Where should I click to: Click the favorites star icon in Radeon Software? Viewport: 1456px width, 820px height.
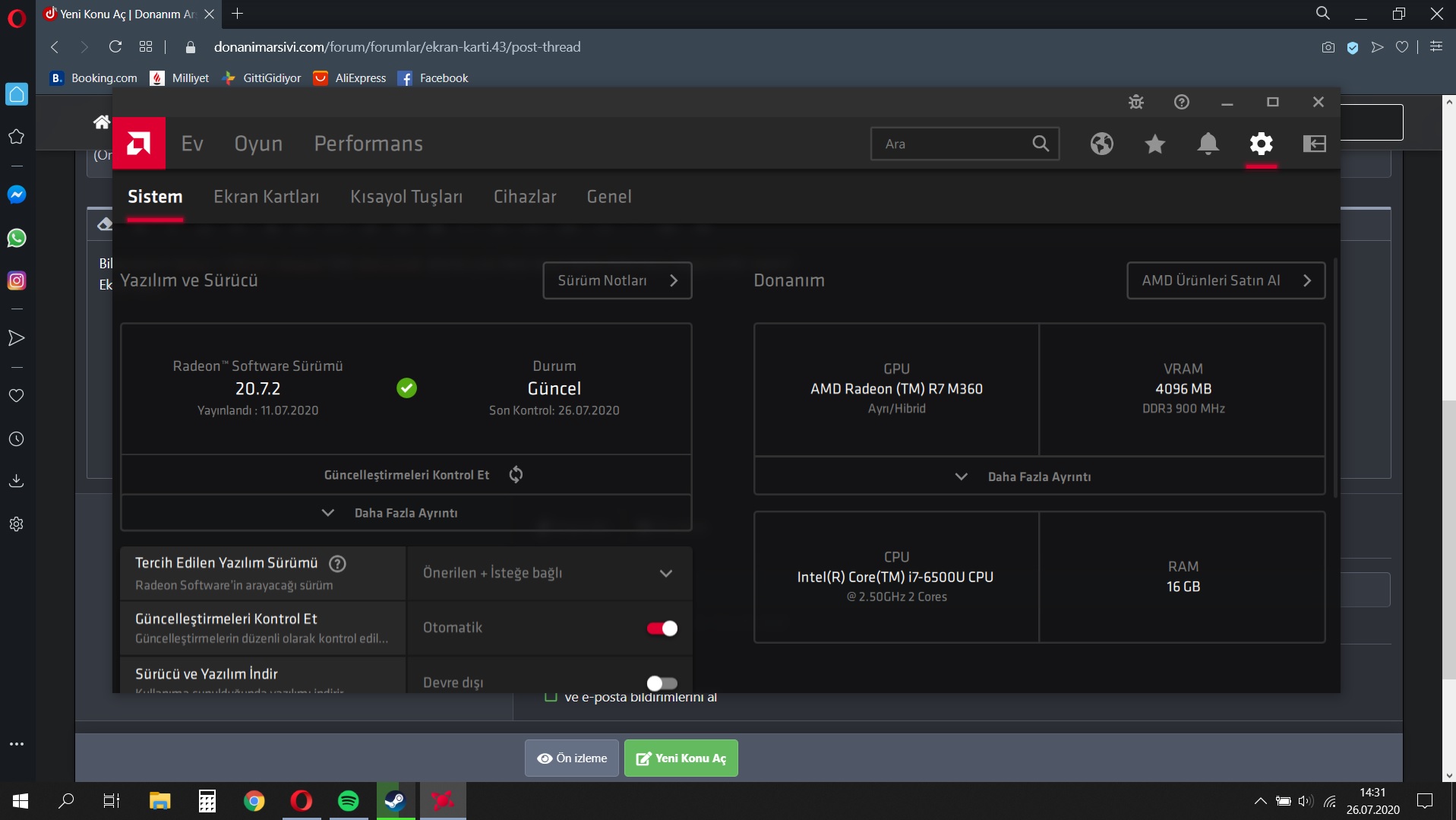(x=1154, y=144)
